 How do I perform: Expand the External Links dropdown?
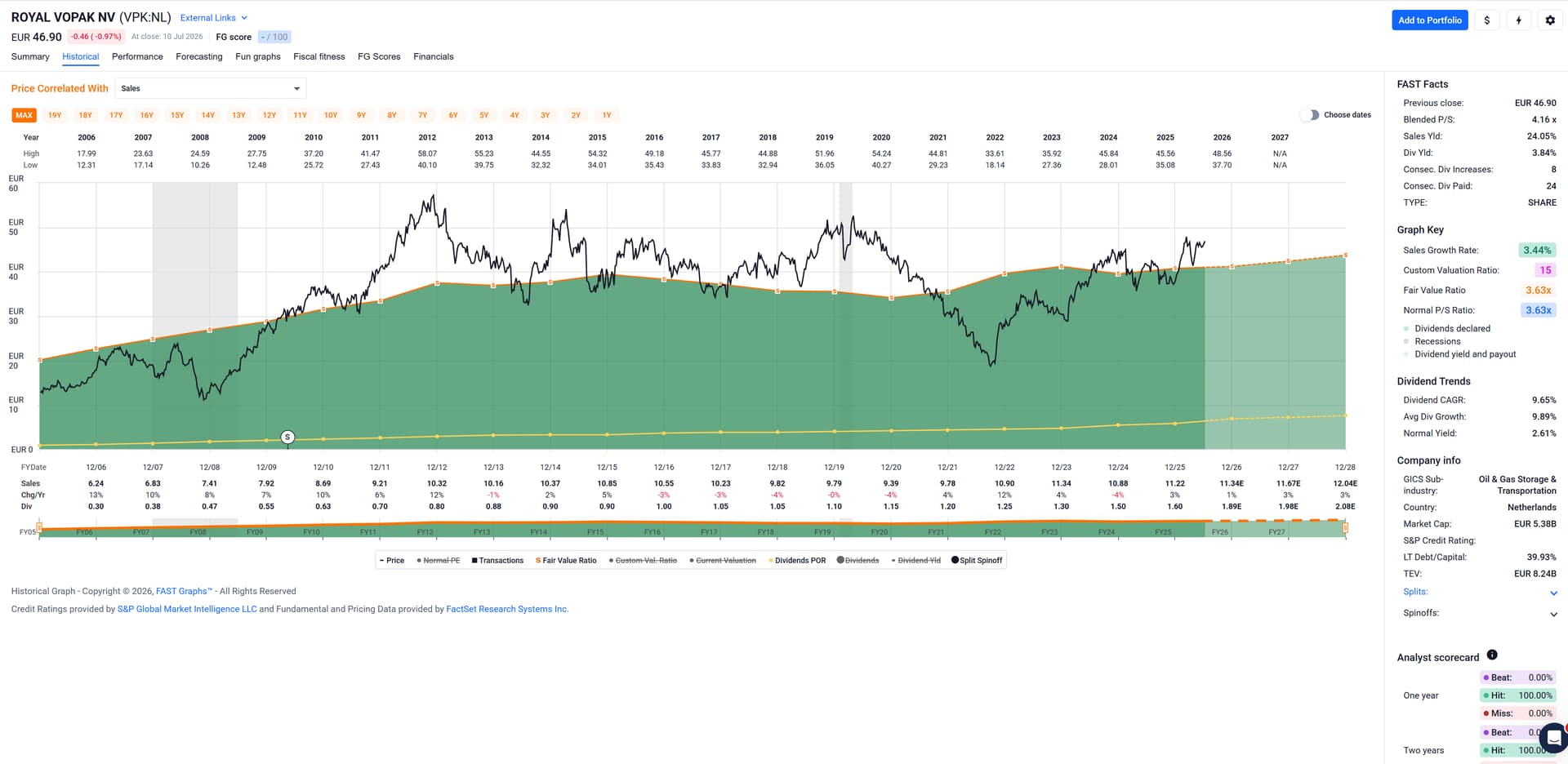213,18
